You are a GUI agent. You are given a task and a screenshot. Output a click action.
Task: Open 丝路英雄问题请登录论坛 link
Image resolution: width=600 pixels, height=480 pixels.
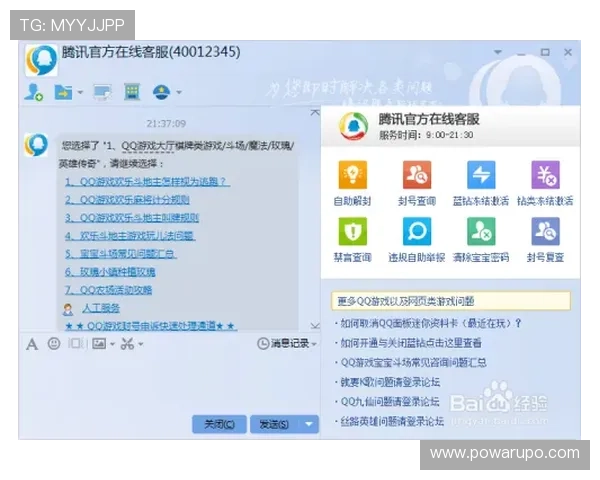392,421
